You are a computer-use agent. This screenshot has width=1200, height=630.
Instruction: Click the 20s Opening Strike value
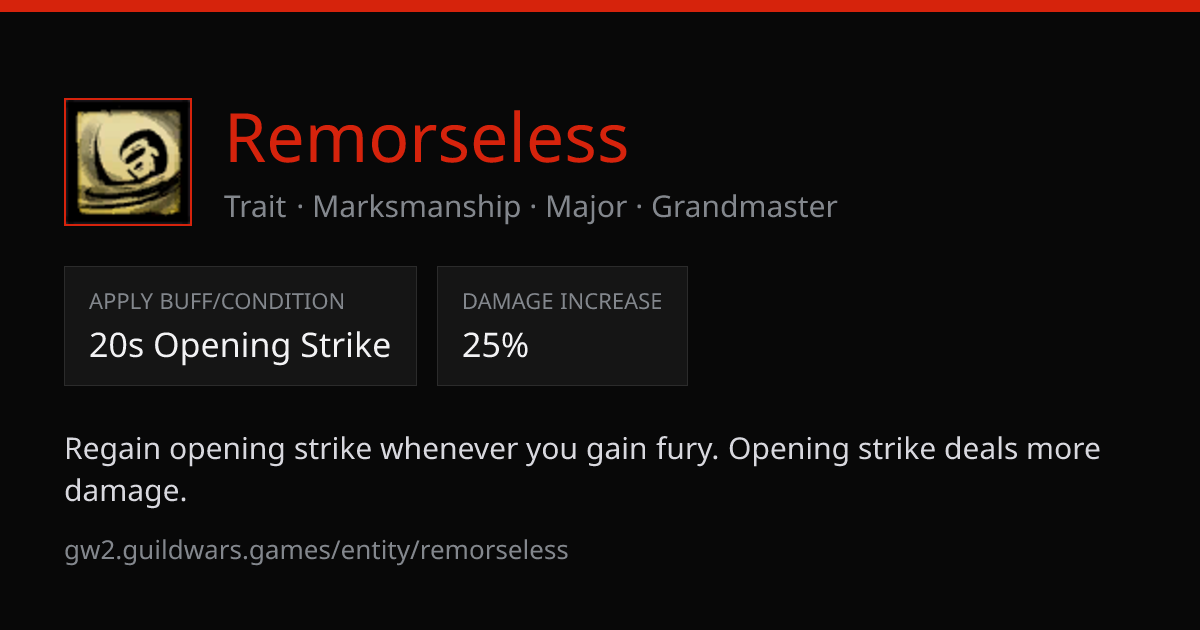click(x=240, y=346)
